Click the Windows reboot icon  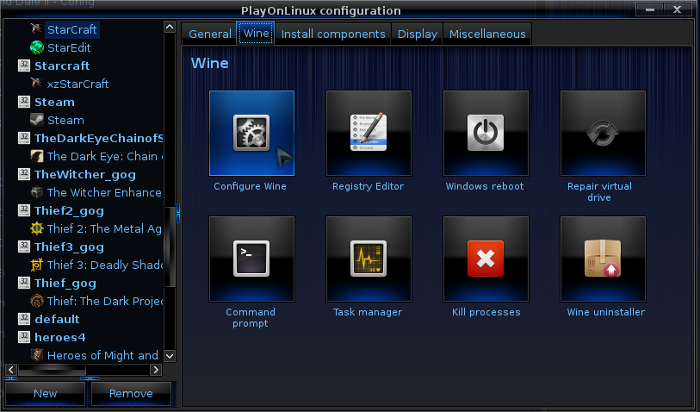[x=486, y=133]
